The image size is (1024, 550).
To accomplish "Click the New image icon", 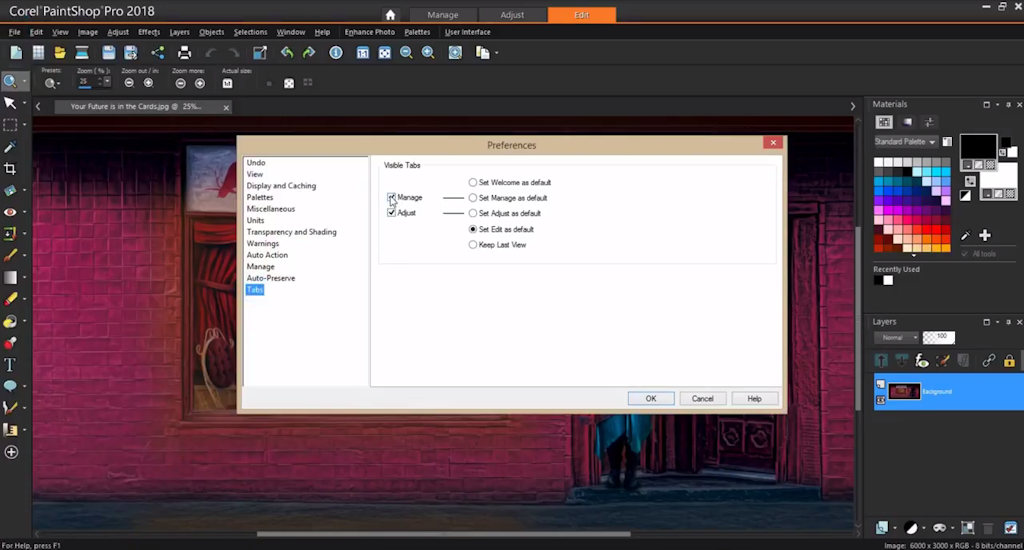I will pos(16,53).
